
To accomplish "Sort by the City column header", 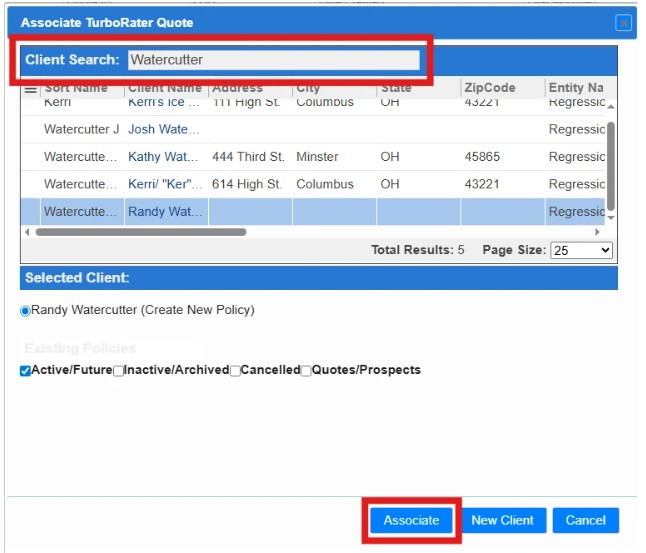I will [x=308, y=88].
